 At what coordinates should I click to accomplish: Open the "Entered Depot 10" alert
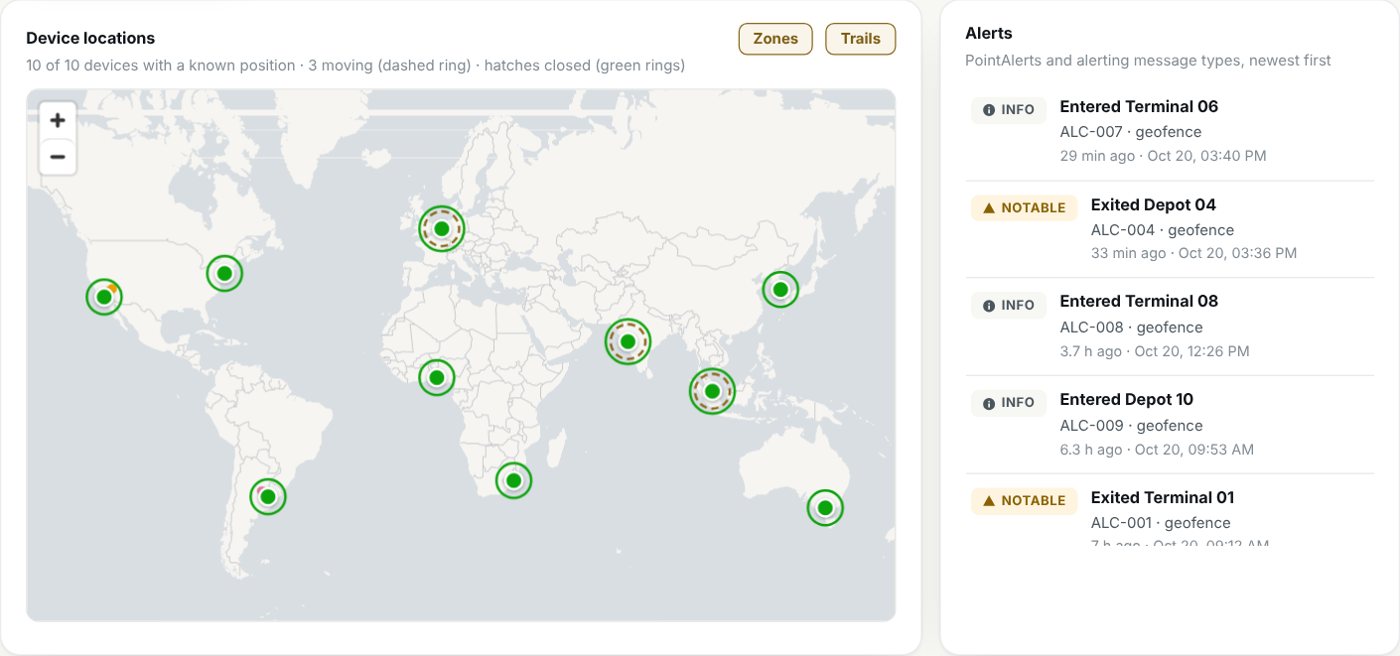click(x=1170, y=425)
